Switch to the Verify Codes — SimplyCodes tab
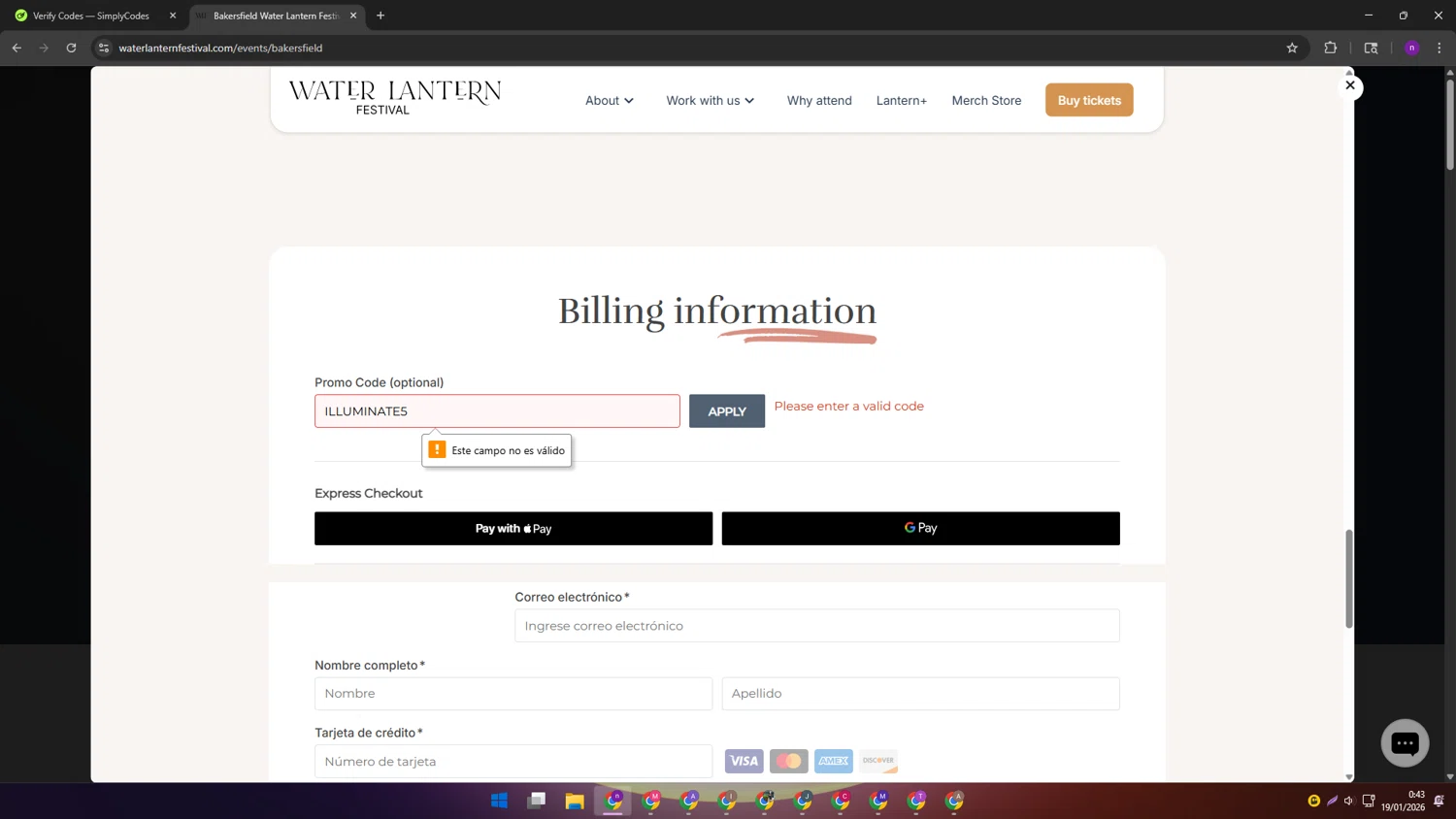This screenshot has height=819, width=1456. click(91, 16)
